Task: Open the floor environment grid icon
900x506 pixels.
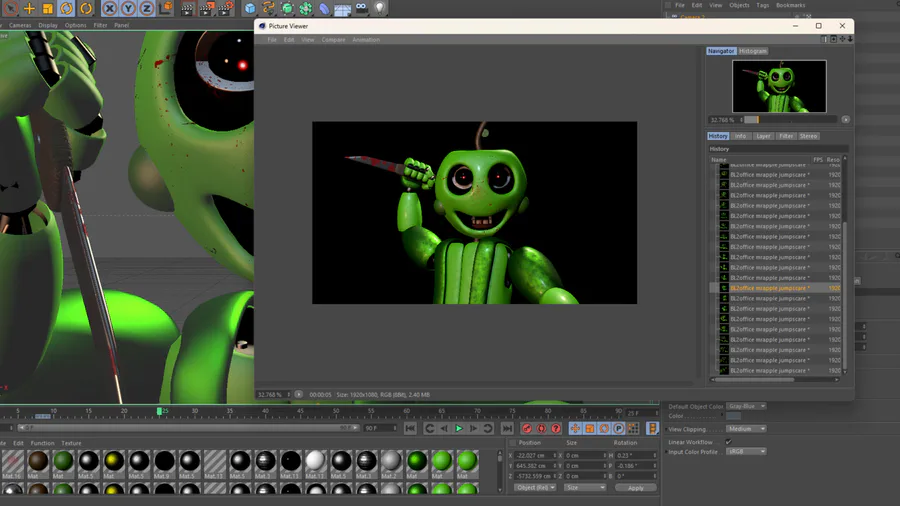Action: tap(343, 8)
